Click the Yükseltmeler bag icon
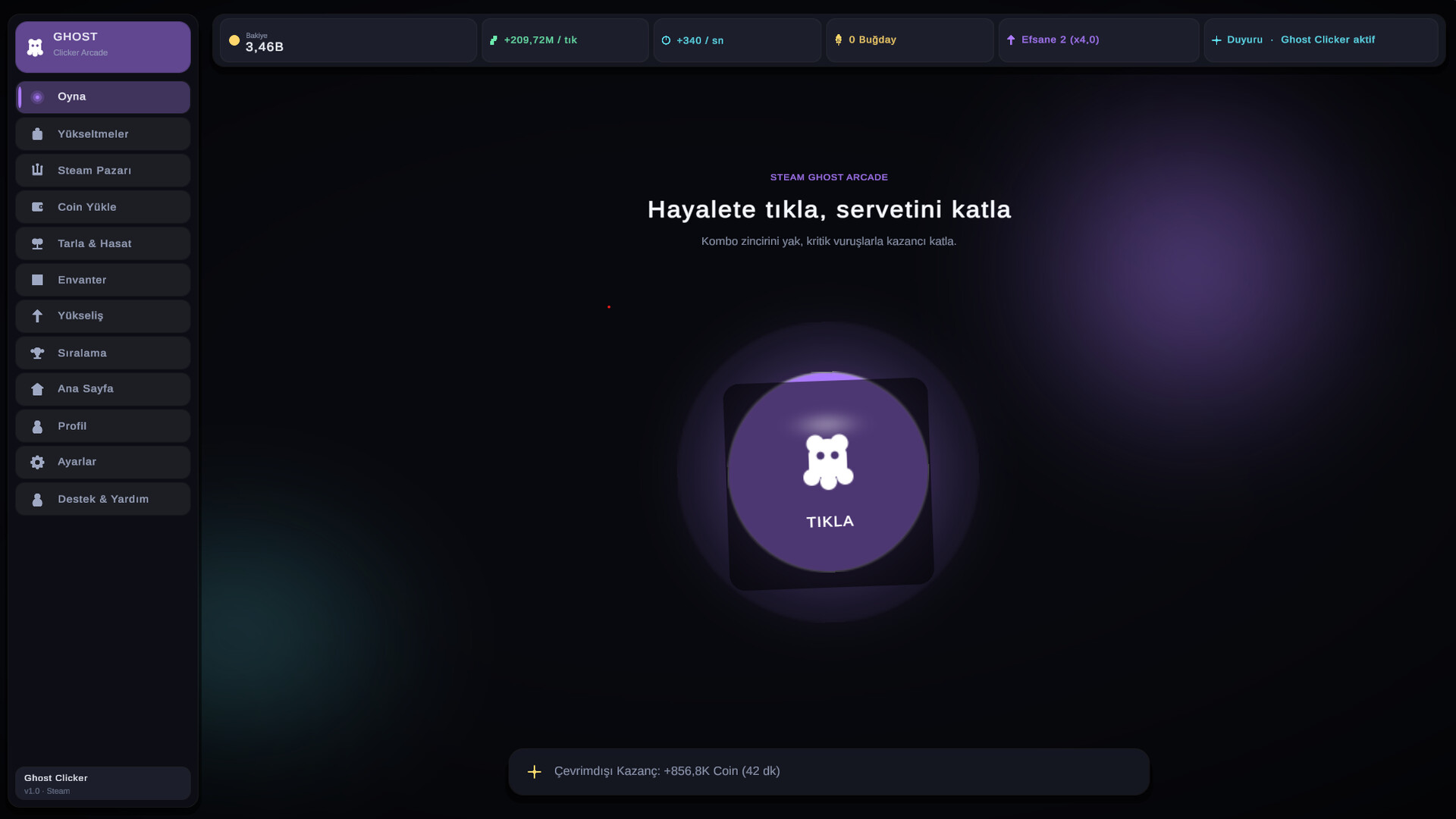The image size is (1456, 819). pyautogui.click(x=37, y=134)
